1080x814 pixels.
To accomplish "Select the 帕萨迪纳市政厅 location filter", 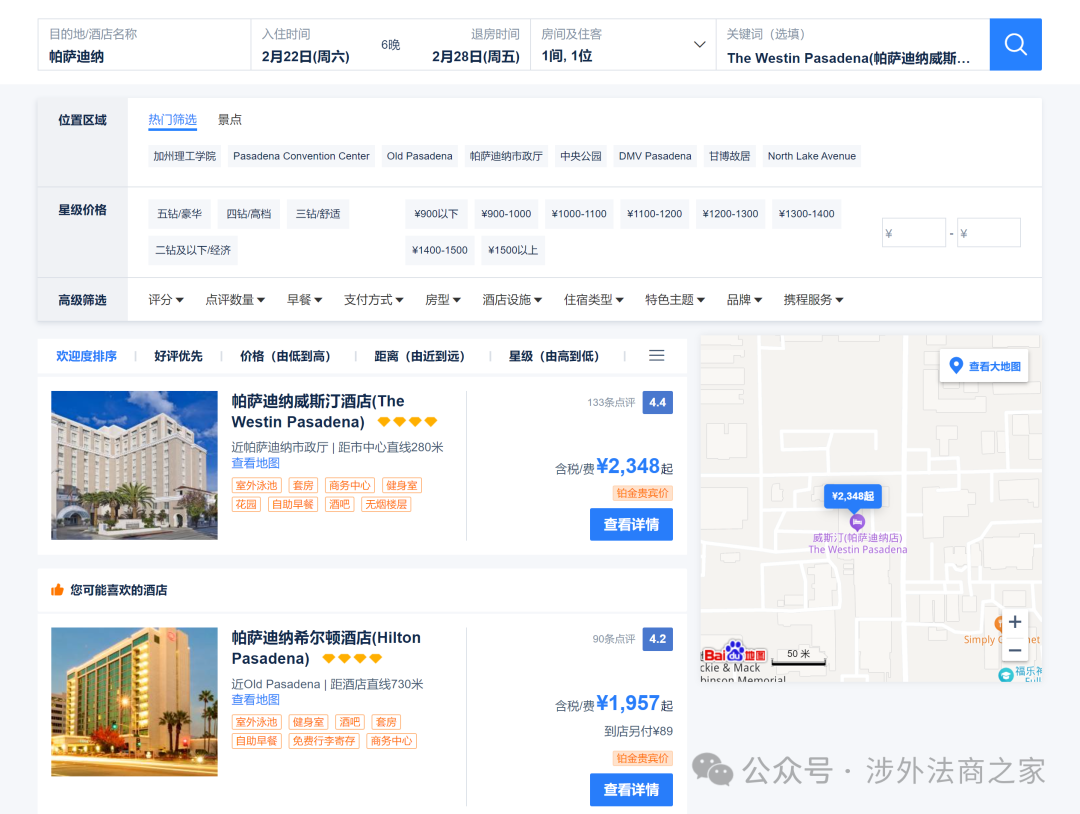I will tap(506, 156).
